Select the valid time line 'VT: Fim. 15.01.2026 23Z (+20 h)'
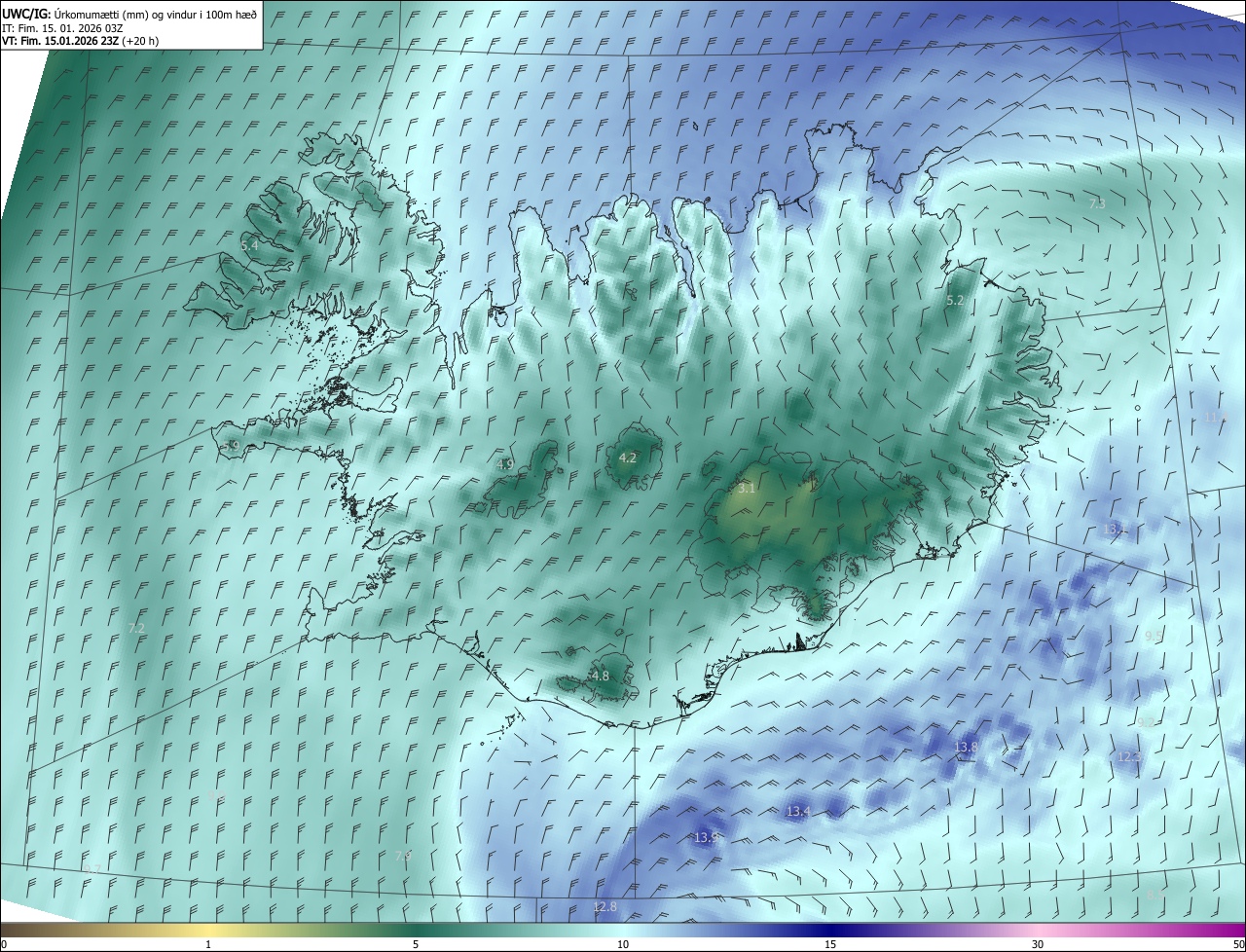The height and width of the screenshot is (952, 1246). 80,41
